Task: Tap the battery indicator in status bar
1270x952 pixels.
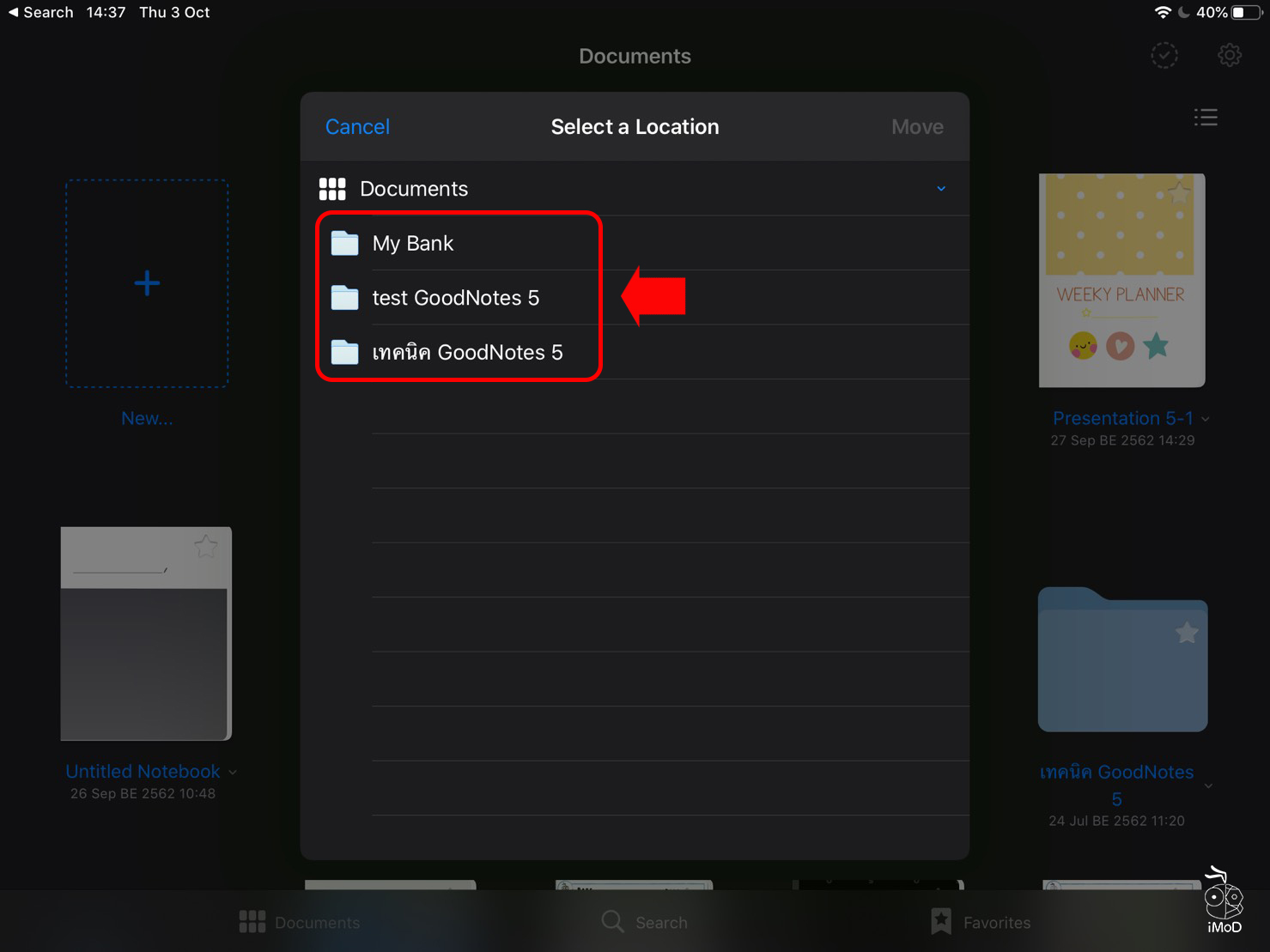Action: pyautogui.click(x=1248, y=12)
